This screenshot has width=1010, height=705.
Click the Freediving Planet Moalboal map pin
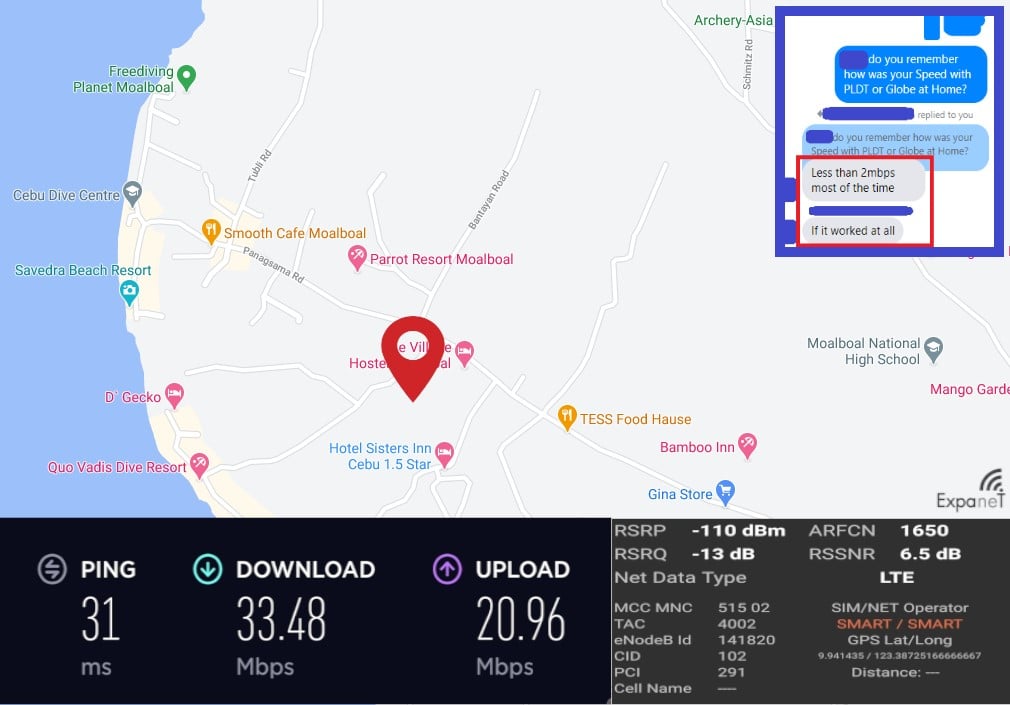tap(186, 77)
